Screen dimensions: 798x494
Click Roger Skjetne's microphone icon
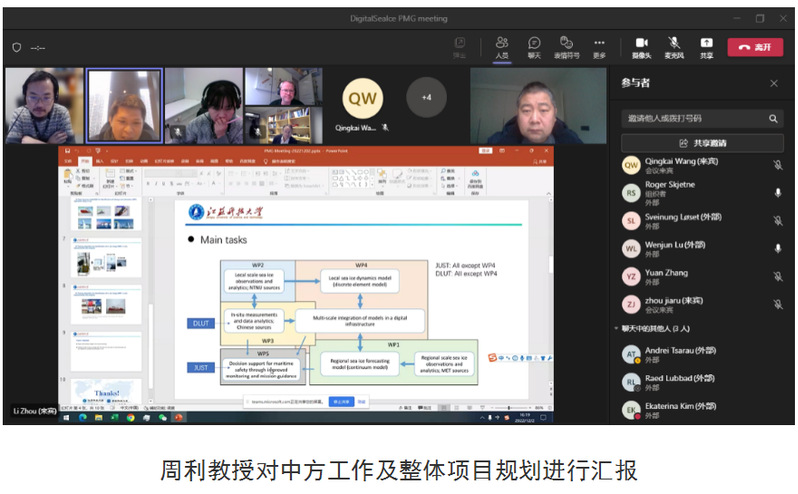coord(777,192)
